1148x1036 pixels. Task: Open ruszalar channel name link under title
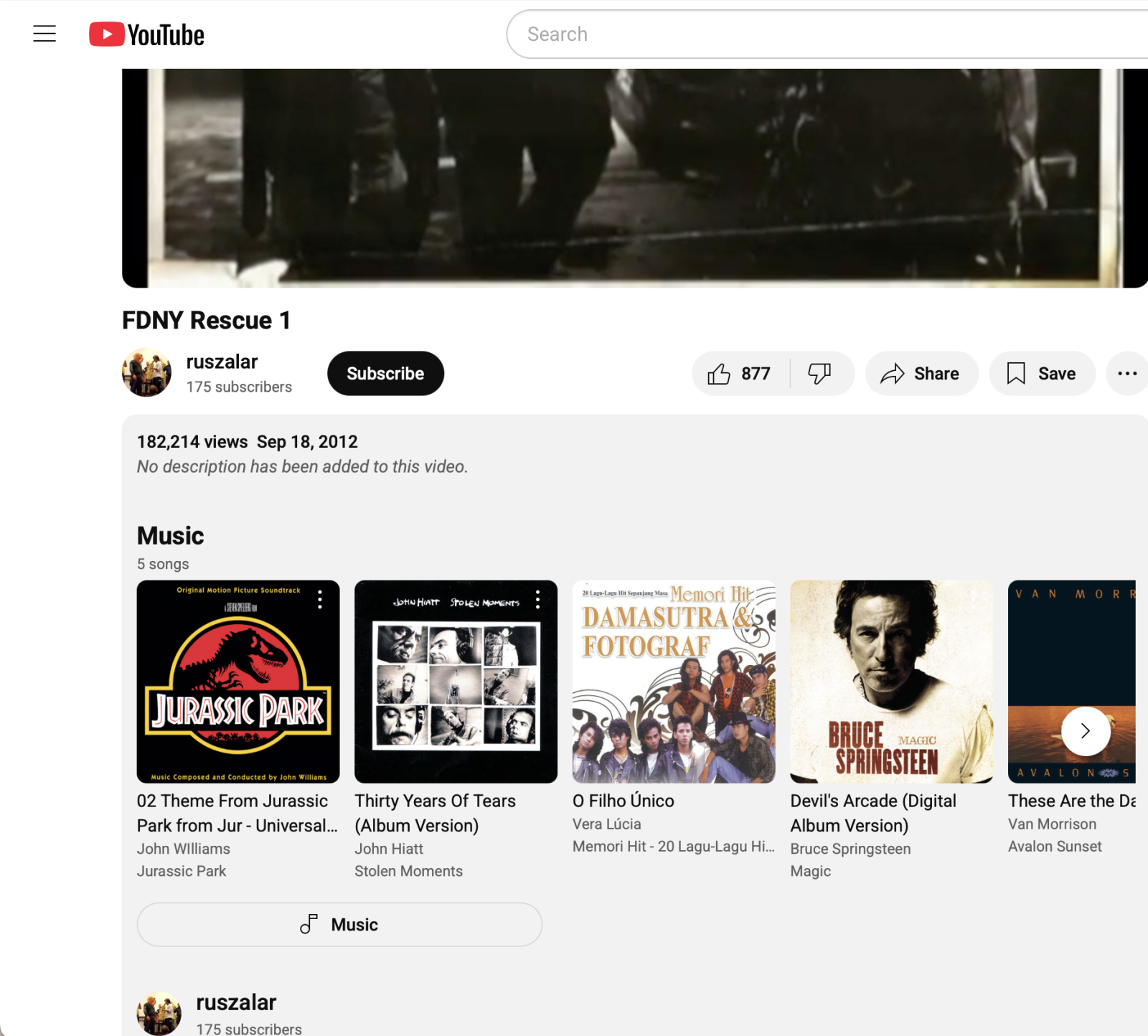[222, 362]
